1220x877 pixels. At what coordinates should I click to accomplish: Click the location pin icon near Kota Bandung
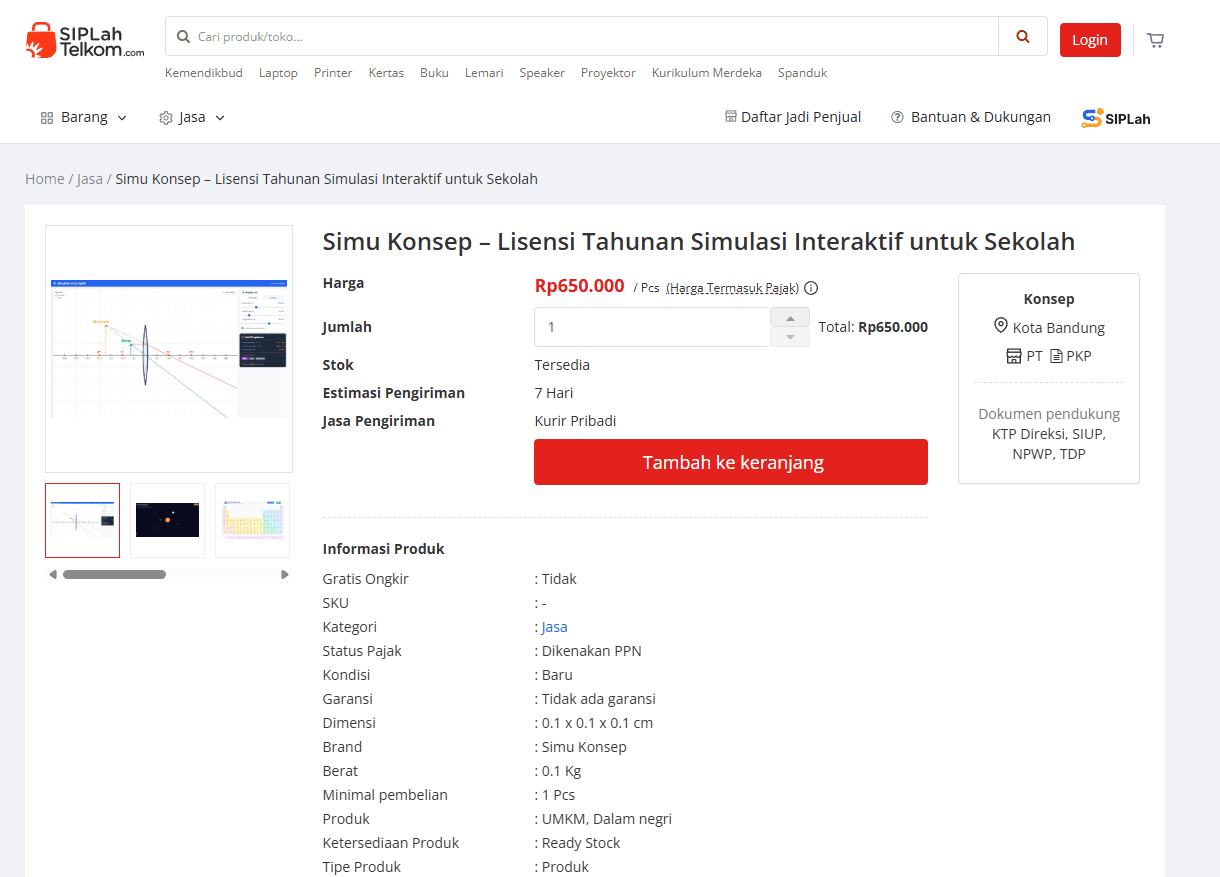(x=1000, y=326)
